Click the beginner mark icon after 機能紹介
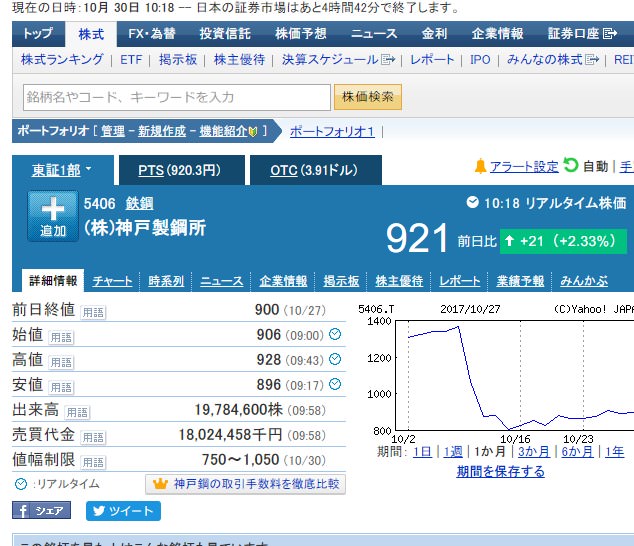Image resolution: width=634 pixels, height=546 pixels. (253, 131)
